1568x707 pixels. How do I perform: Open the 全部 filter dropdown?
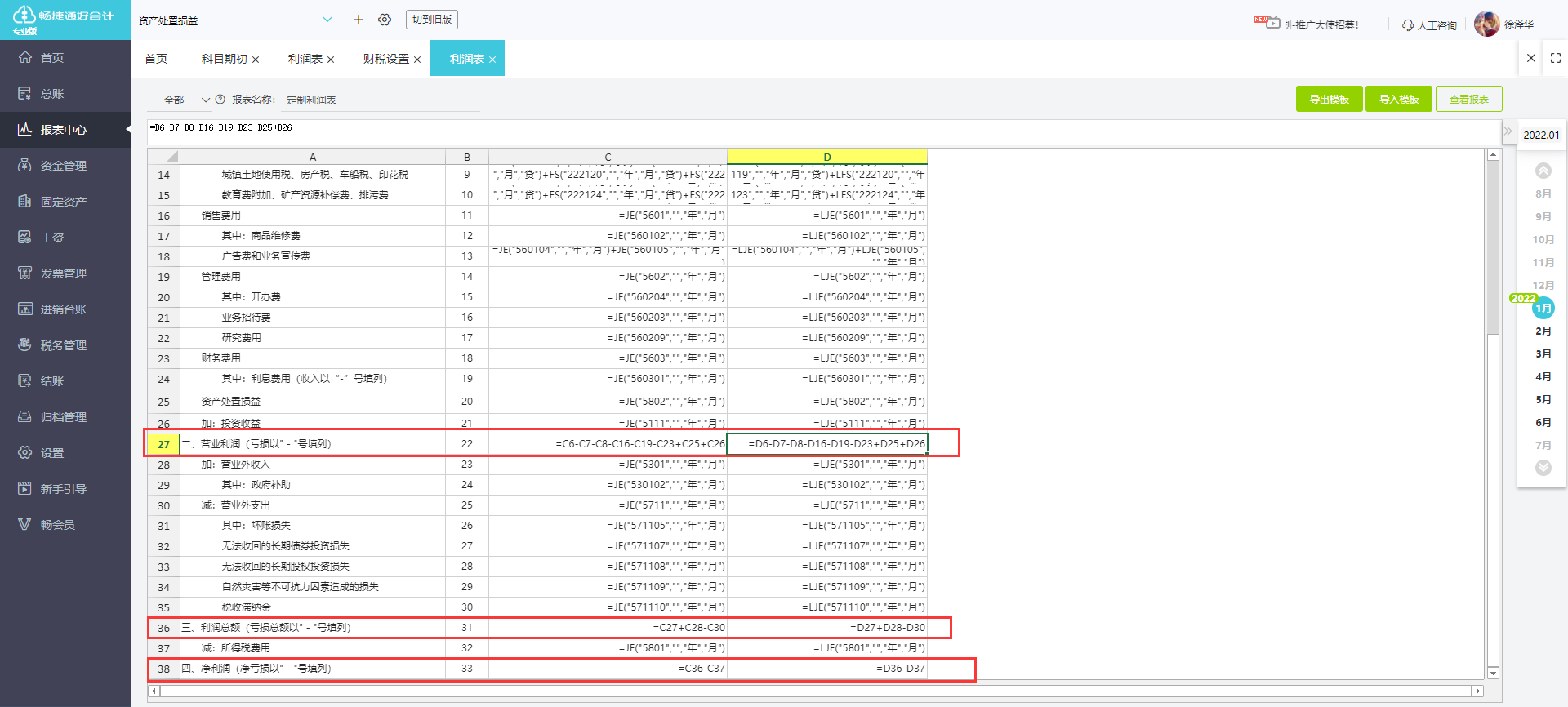pyautogui.click(x=186, y=100)
